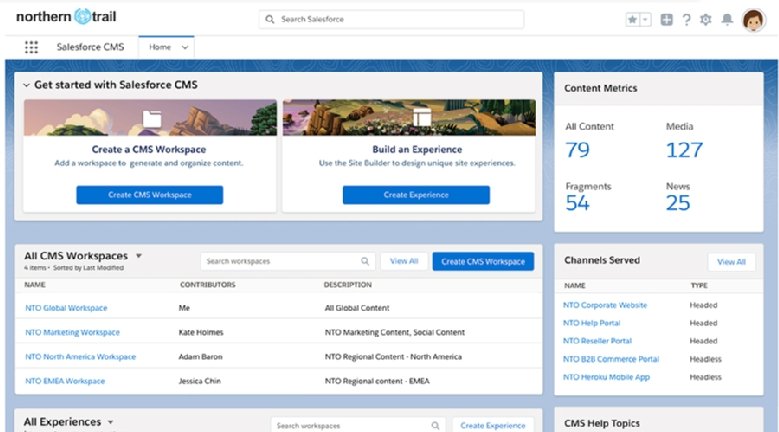779x432 pixels.
Task: Open NTO Heroku Mobile App channel
Action: coord(607,377)
